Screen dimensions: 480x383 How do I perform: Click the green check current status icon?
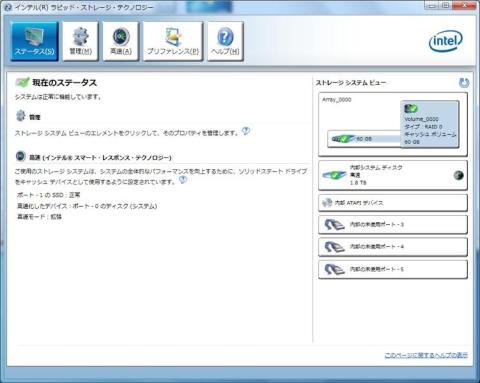click(x=22, y=82)
